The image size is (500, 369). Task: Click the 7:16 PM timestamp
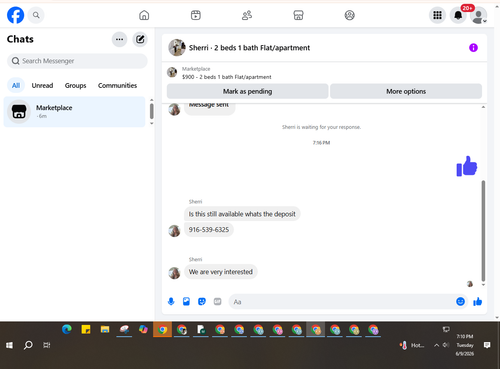click(x=321, y=143)
